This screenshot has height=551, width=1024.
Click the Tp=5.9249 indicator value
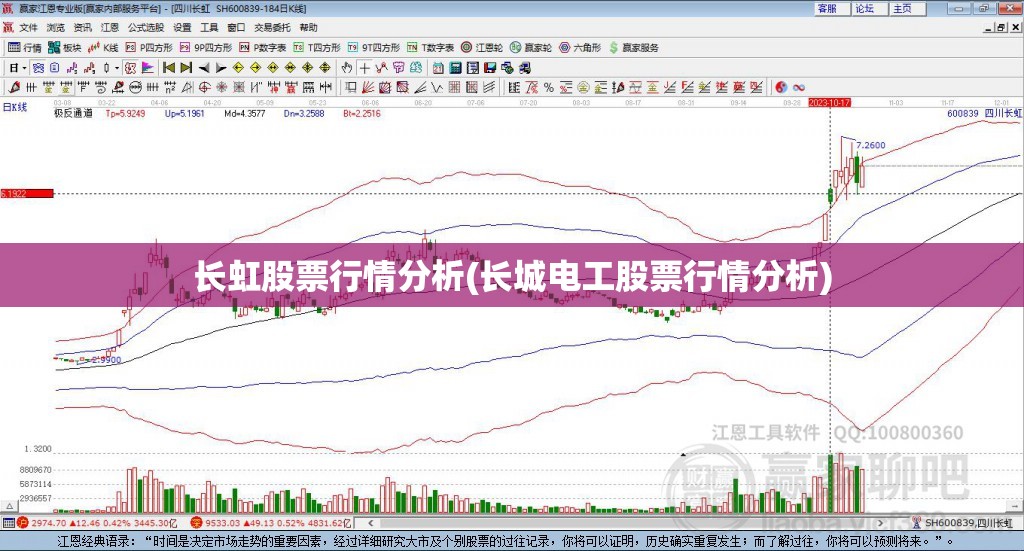[125, 114]
